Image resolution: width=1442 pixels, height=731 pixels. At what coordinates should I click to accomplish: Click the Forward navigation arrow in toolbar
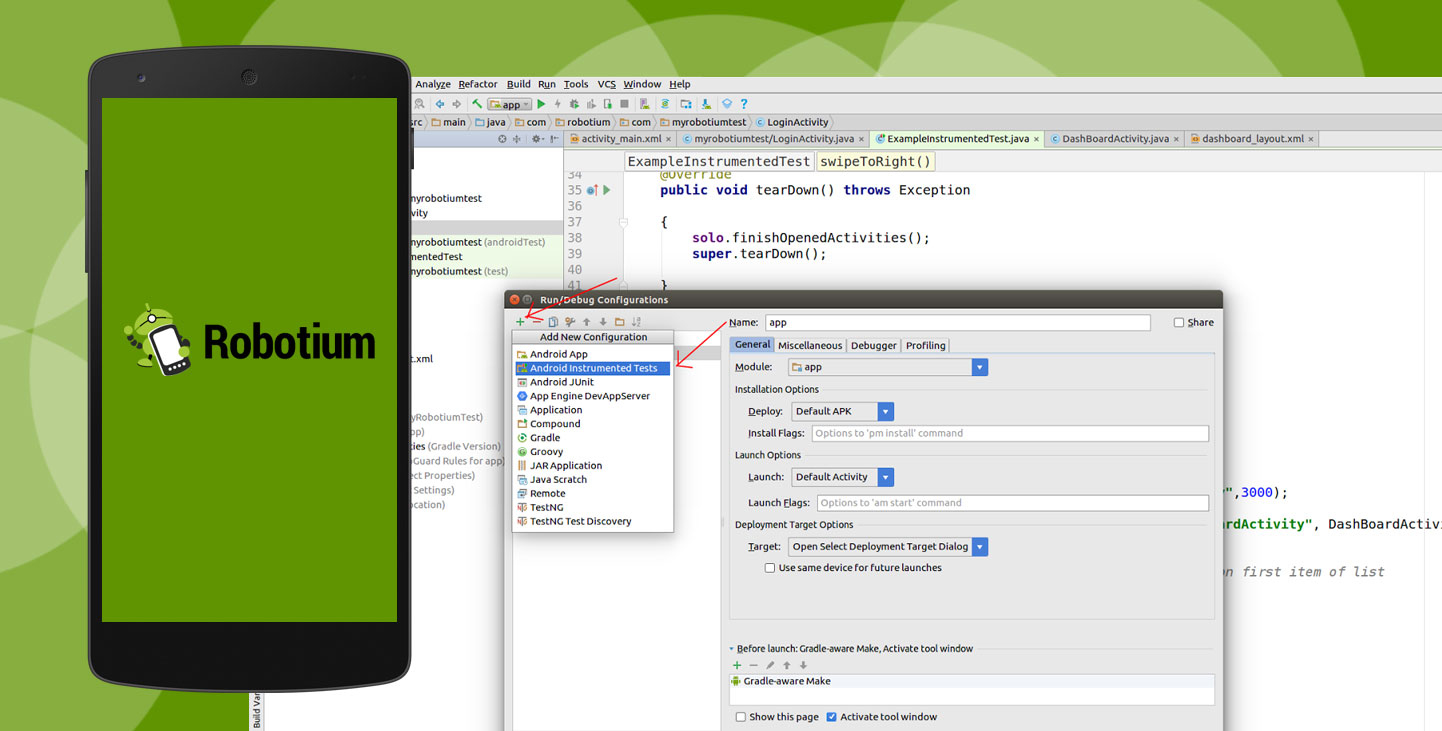click(x=457, y=104)
